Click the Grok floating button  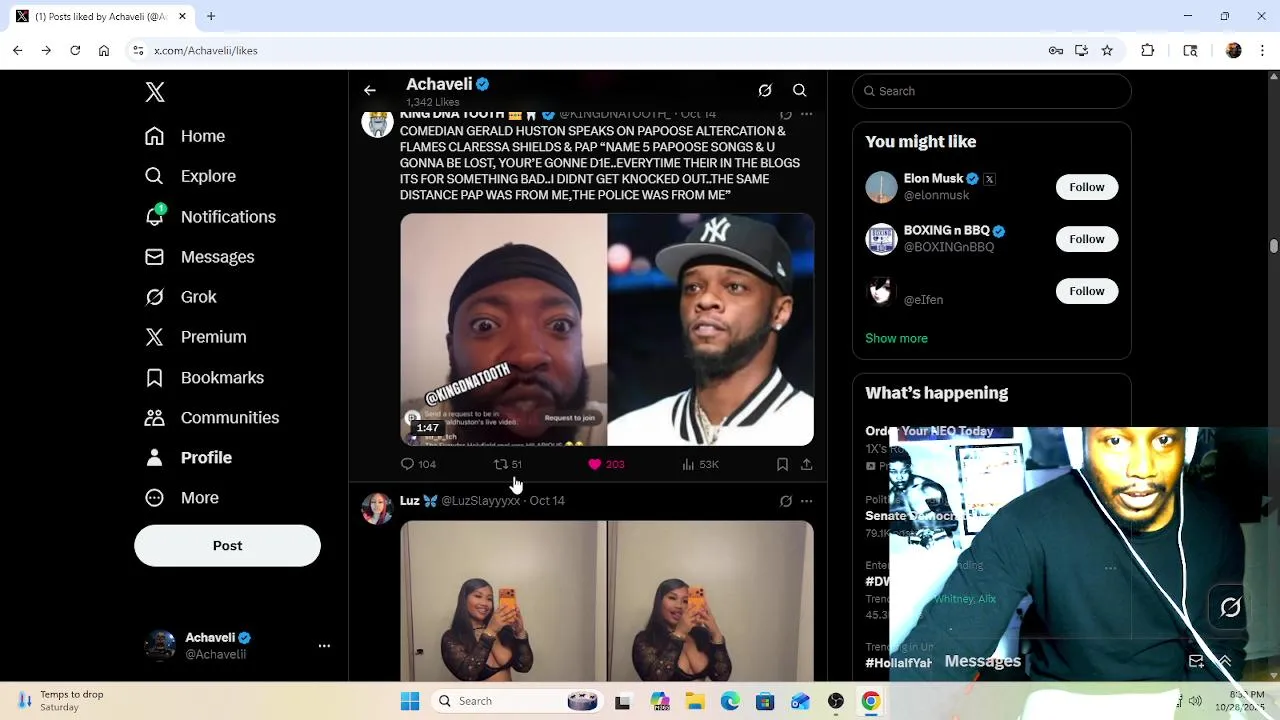(1230, 607)
